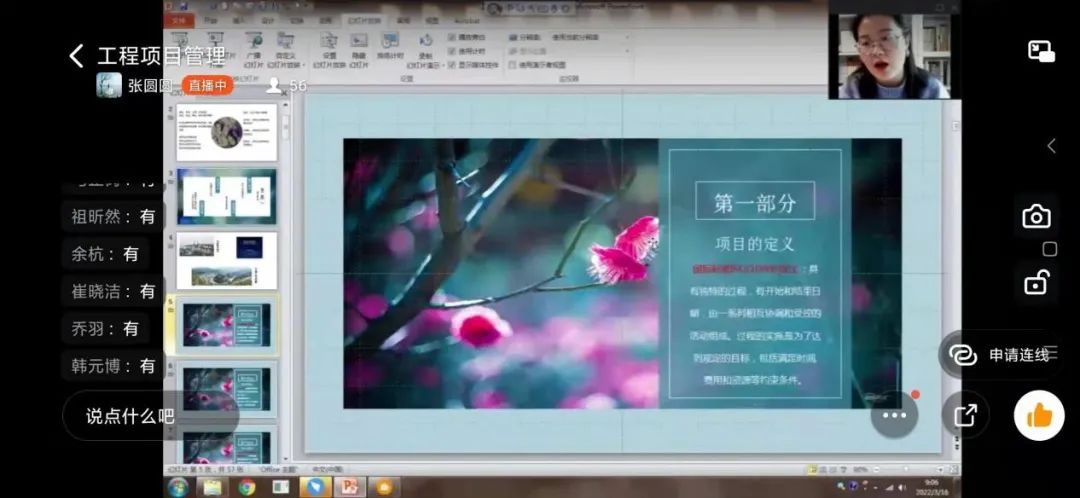Take a screenshot with the camera icon
This screenshot has width=1080, height=498.
[1036, 216]
